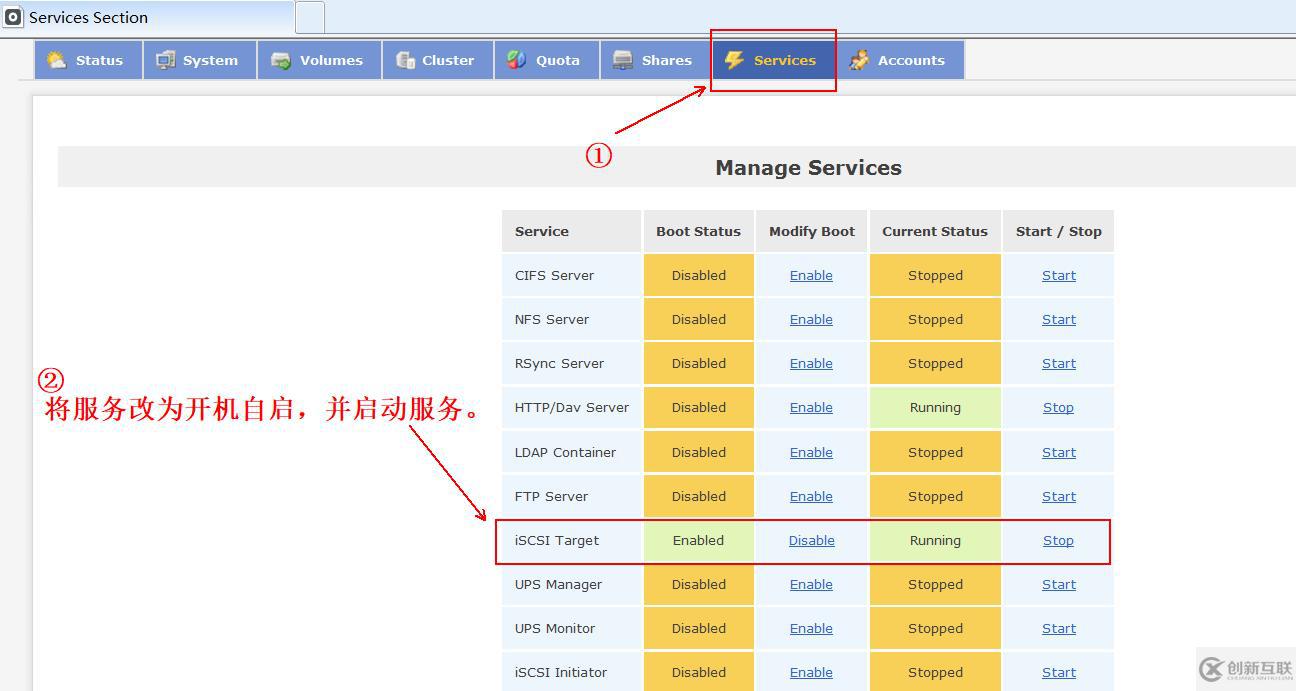The width and height of the screenshot is (1296, 691).
Task: Click the Quota tab pie chart icon
Action: point(516,60)
